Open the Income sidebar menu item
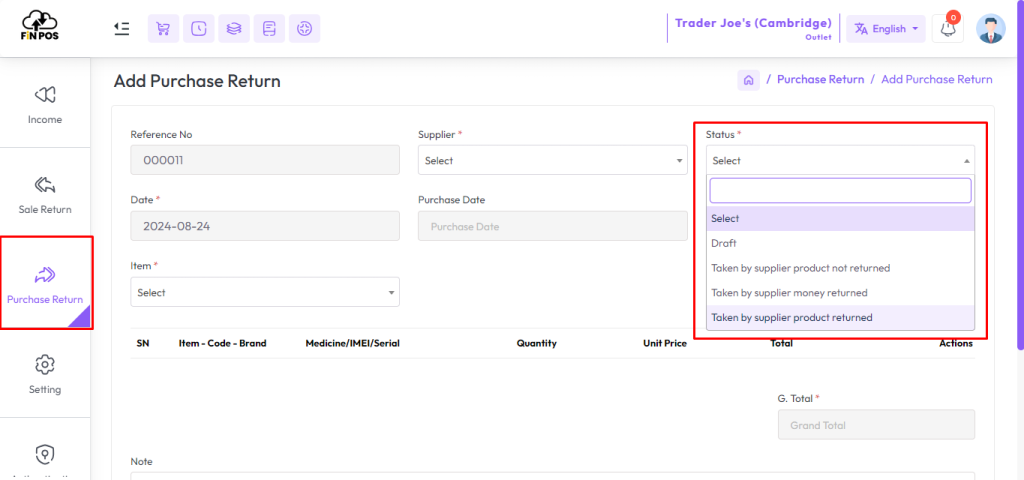 click(x=45, y=104)
